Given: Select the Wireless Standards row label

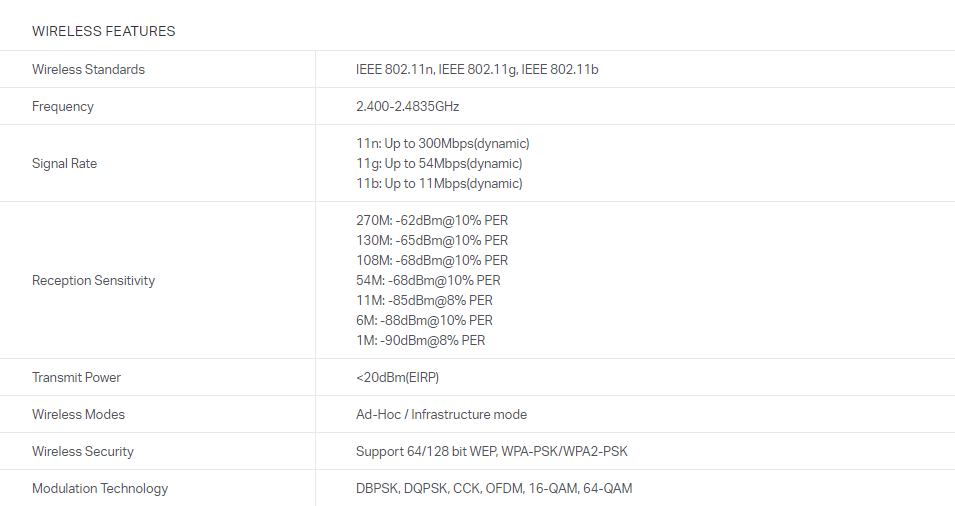Looking at the screenshot, I should [88, 69].
